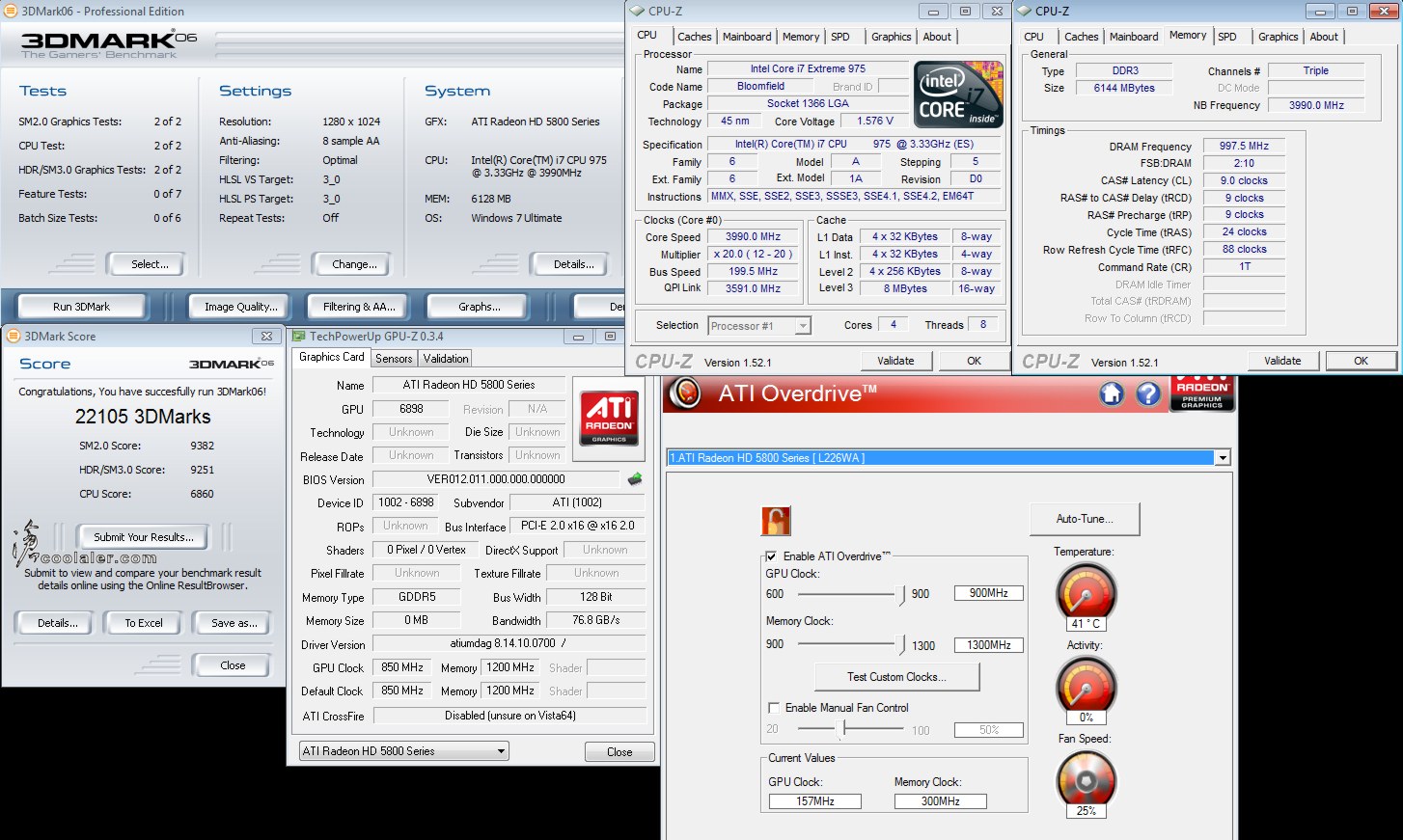Click Close button in 3DMark Score window
1403x840 pixels.
click(x=233, y=665)
